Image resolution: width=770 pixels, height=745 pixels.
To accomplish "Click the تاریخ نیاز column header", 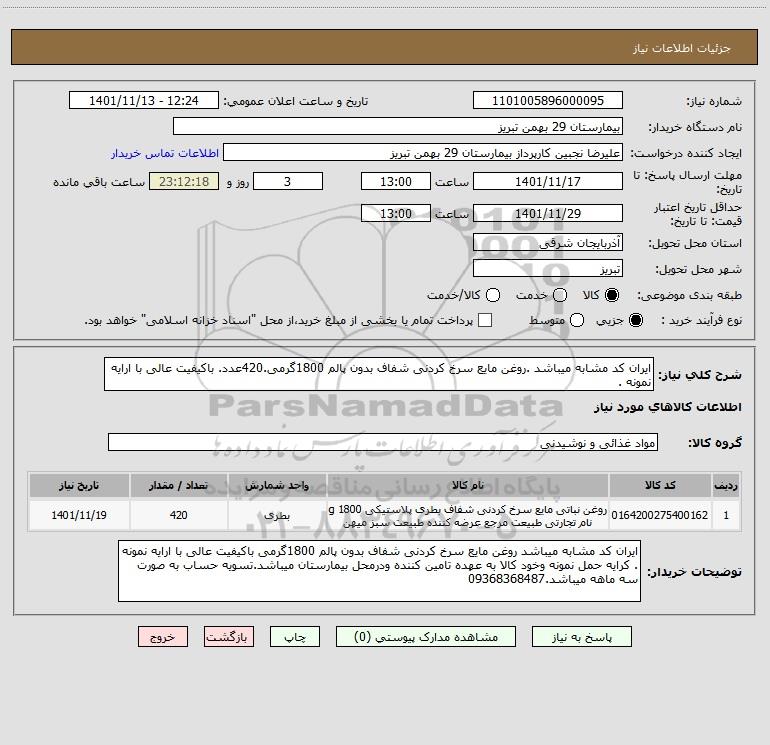I will [79, 485].
